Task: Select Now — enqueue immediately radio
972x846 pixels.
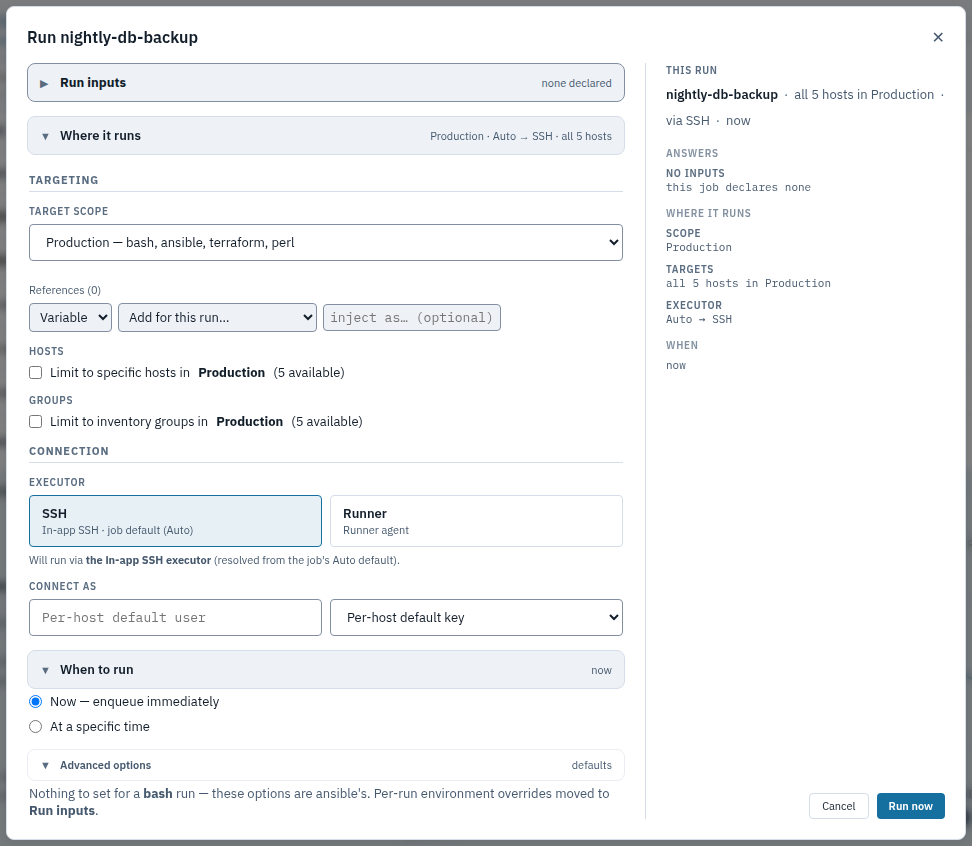Action: (x=36, y=702)
